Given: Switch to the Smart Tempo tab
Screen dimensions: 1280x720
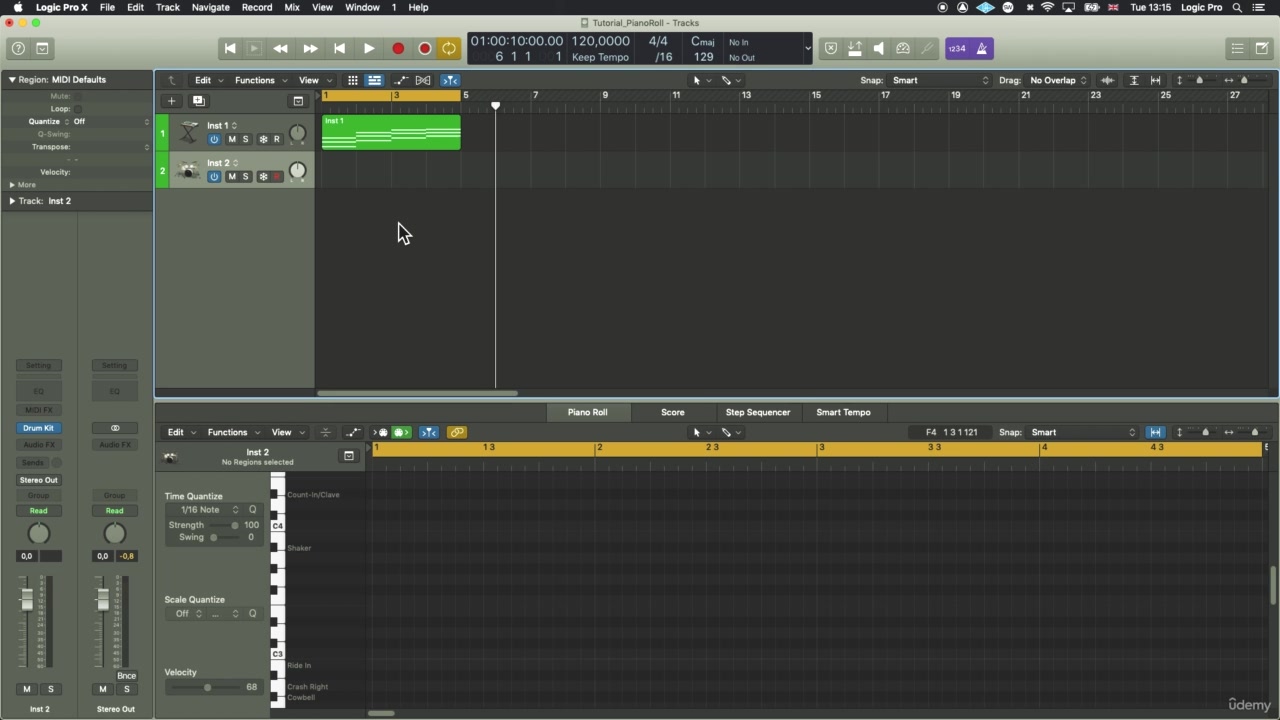Looking at the screenshot, I should click(x=843, y=412).
